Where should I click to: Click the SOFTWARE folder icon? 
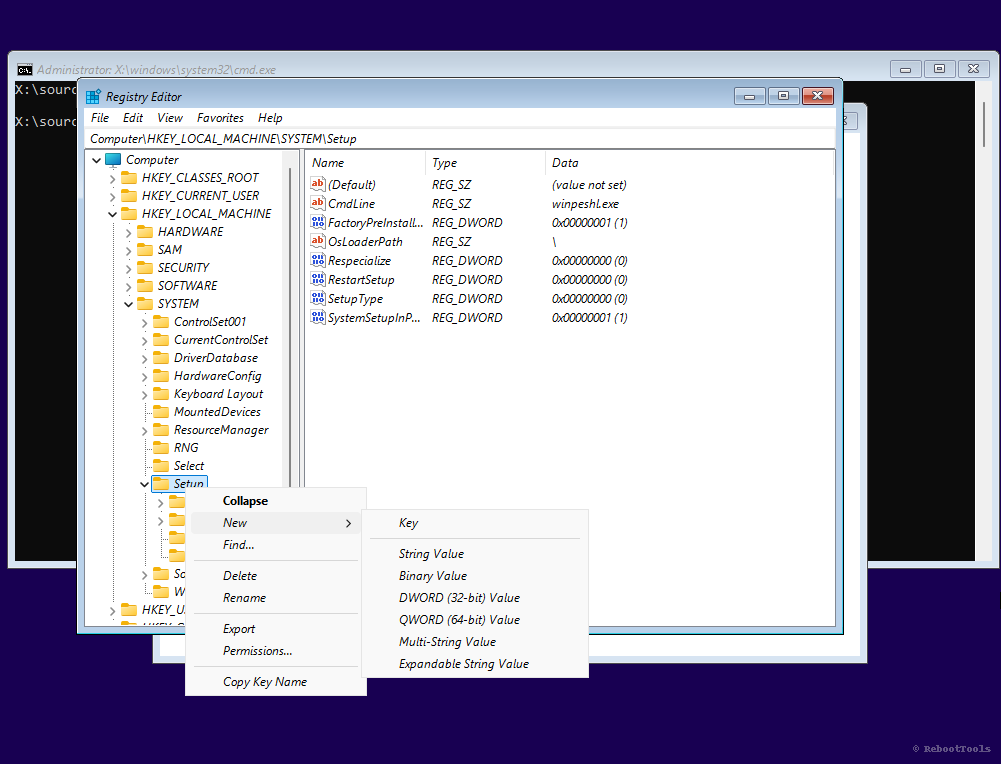coord(144,285)
